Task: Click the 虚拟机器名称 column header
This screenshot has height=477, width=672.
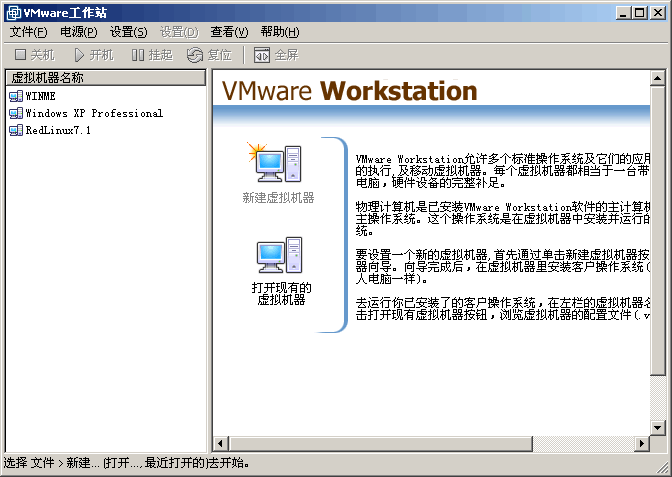Action: [x=106, y=78]
